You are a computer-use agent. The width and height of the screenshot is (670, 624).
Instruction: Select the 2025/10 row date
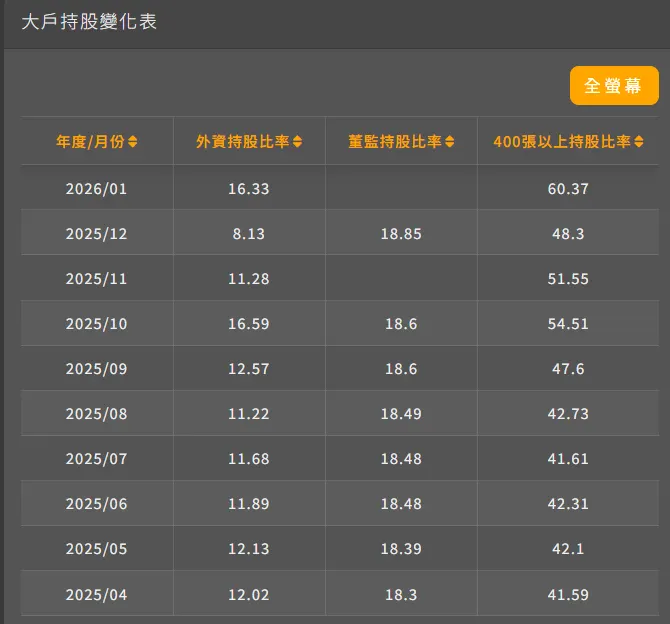[97, 324]
